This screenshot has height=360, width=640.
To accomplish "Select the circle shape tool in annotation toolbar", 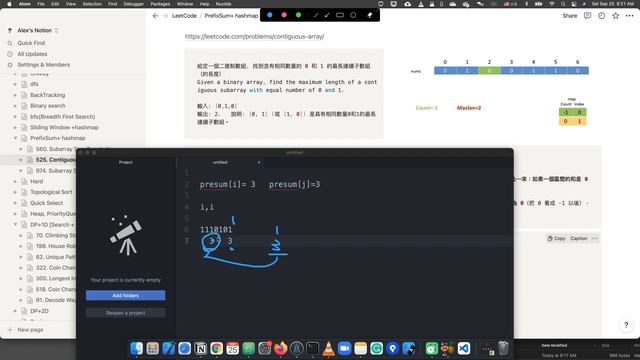I will [353, 15].
